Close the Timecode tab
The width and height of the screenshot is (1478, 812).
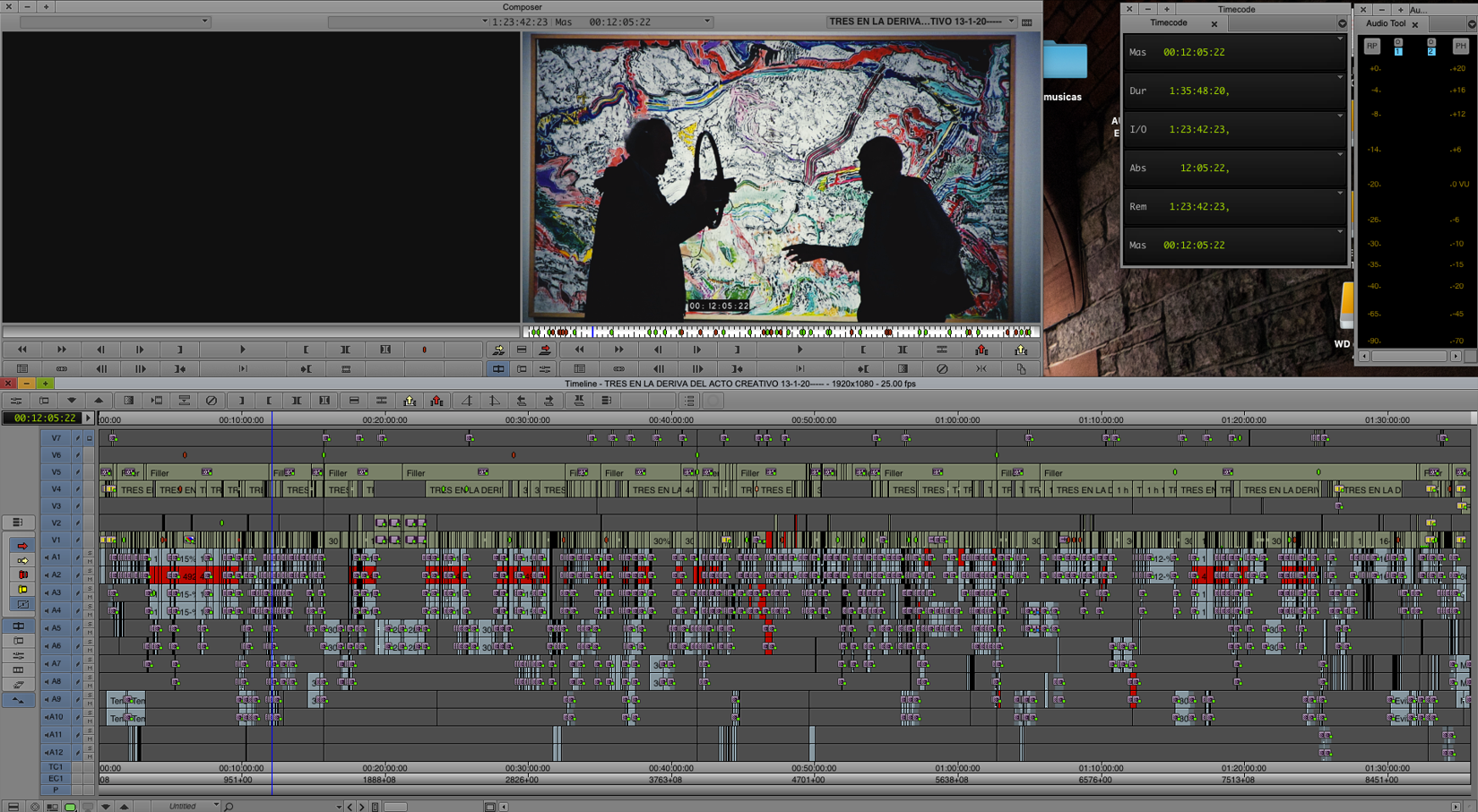coord(1214,24)
